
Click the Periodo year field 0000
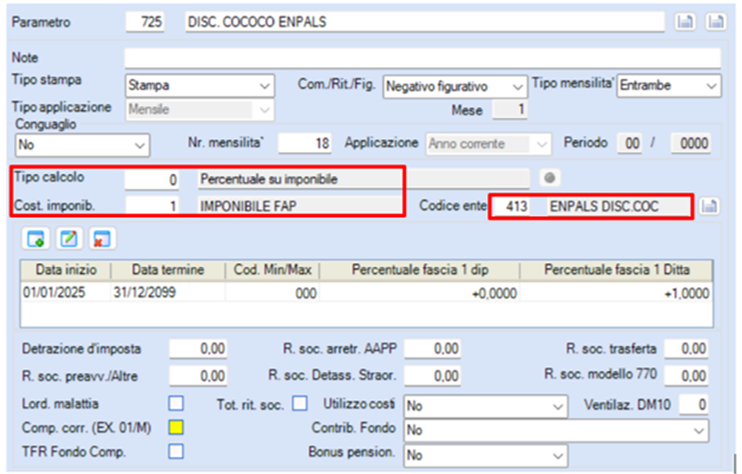point(691,143)
